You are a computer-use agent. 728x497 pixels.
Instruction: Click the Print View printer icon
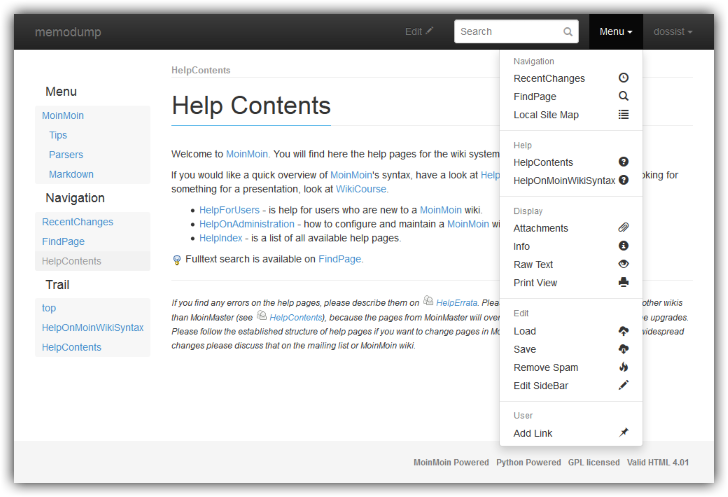623,282
